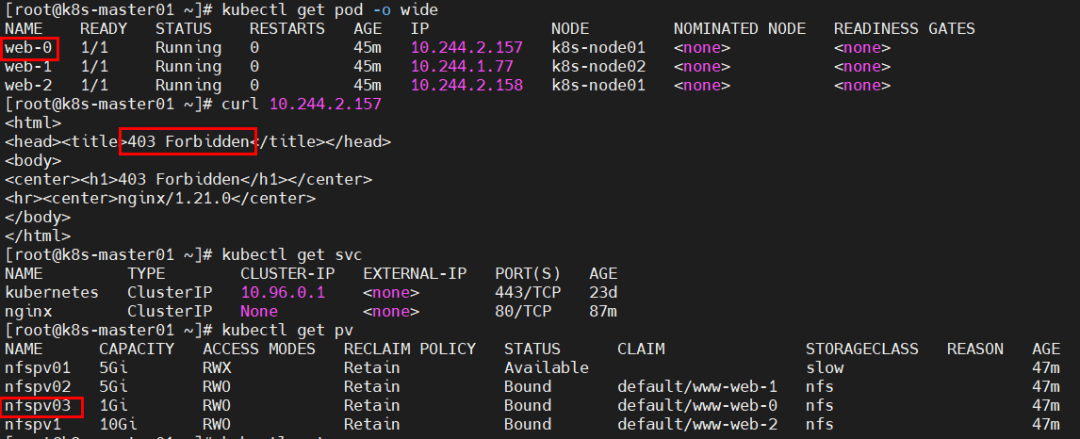The width and height of the screenshot is (1080, 439).
Task: Click the pod name web-2
Action: coord(28,85)
